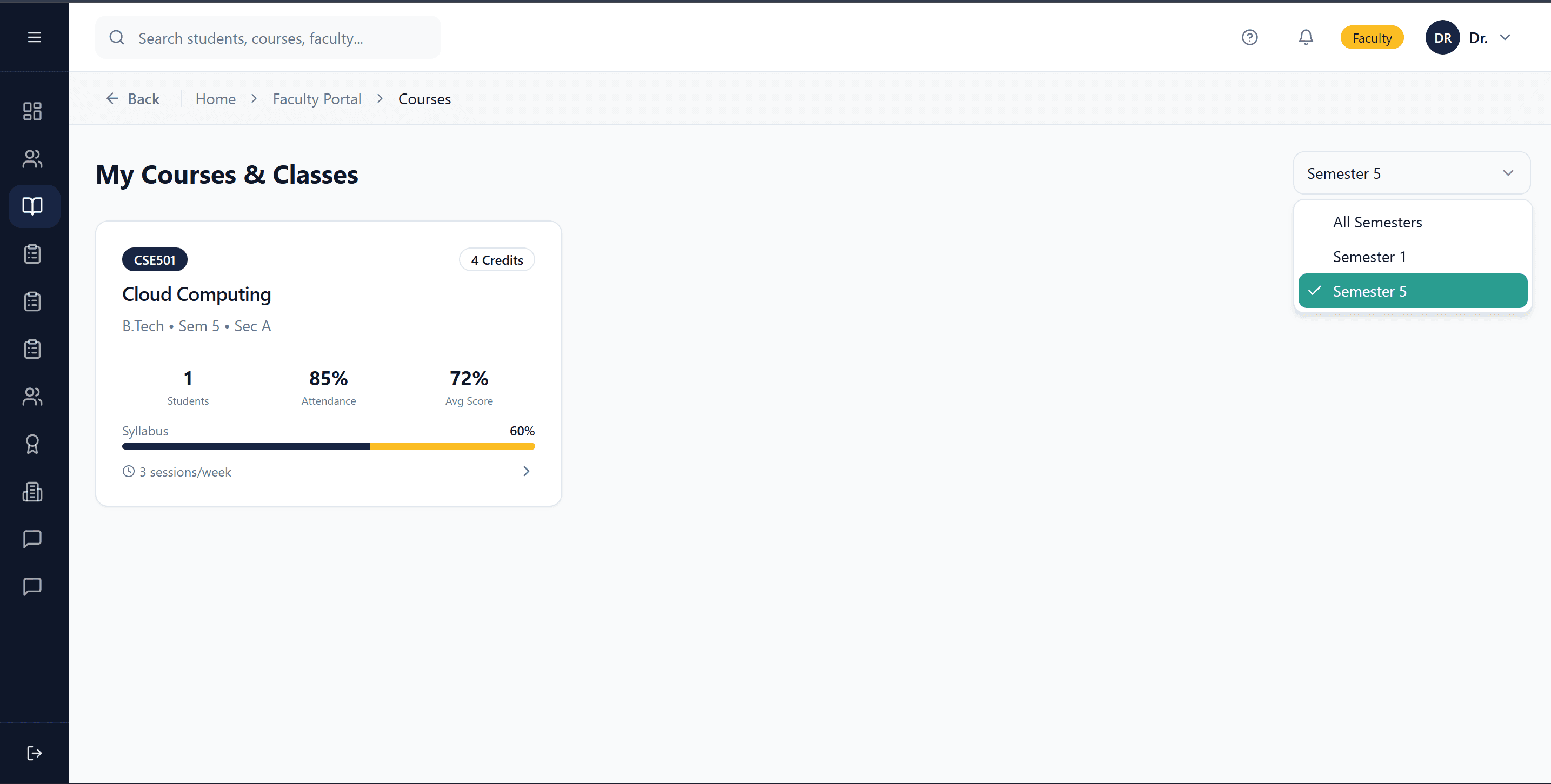Click the Syllabus progress bar
The width and height of the screenshot is (1551, 784).
pyautogui.click(x=328, y=446)
